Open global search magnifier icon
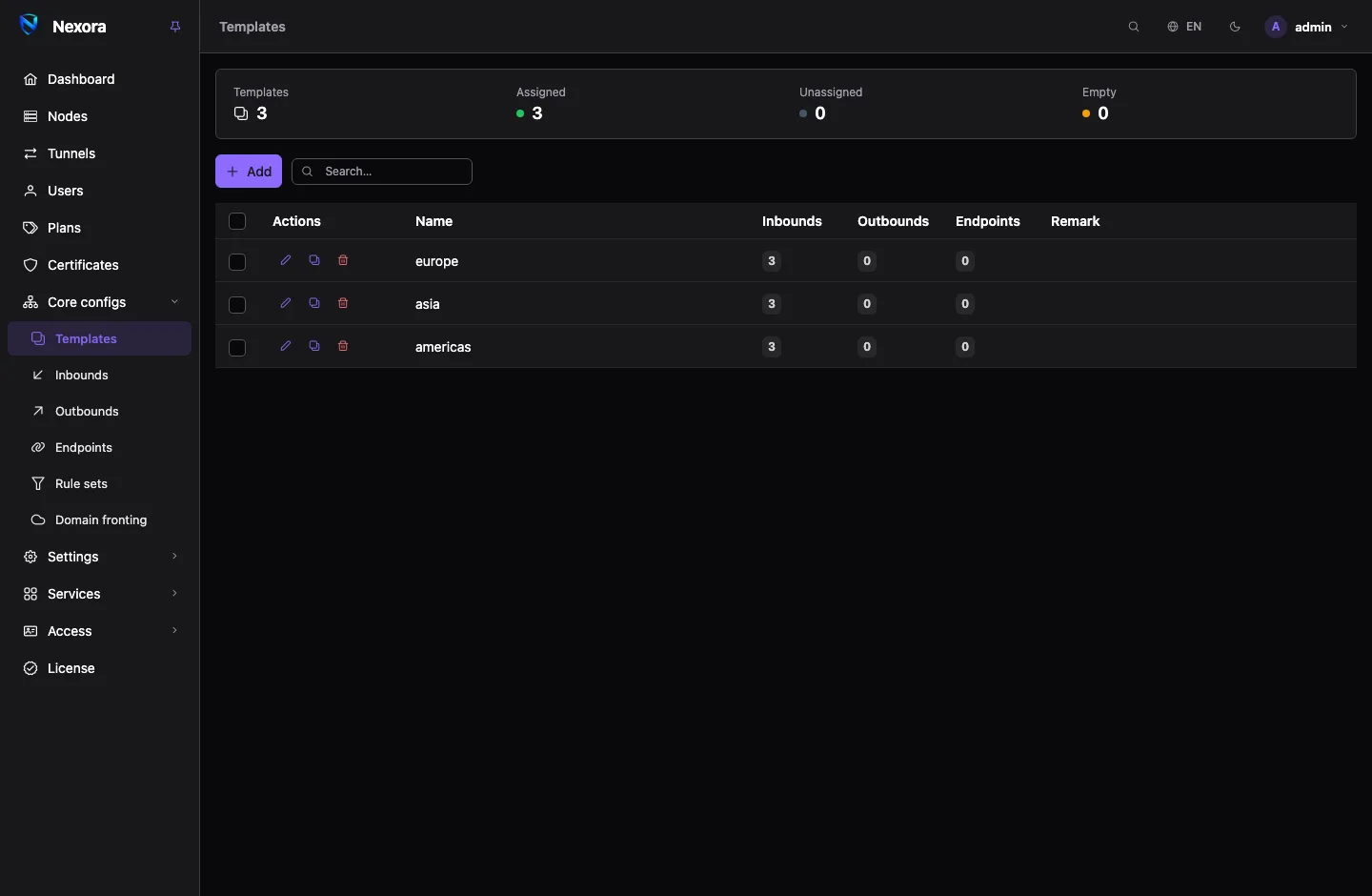Viewport: 1372px width, 896px height. 1134,27
